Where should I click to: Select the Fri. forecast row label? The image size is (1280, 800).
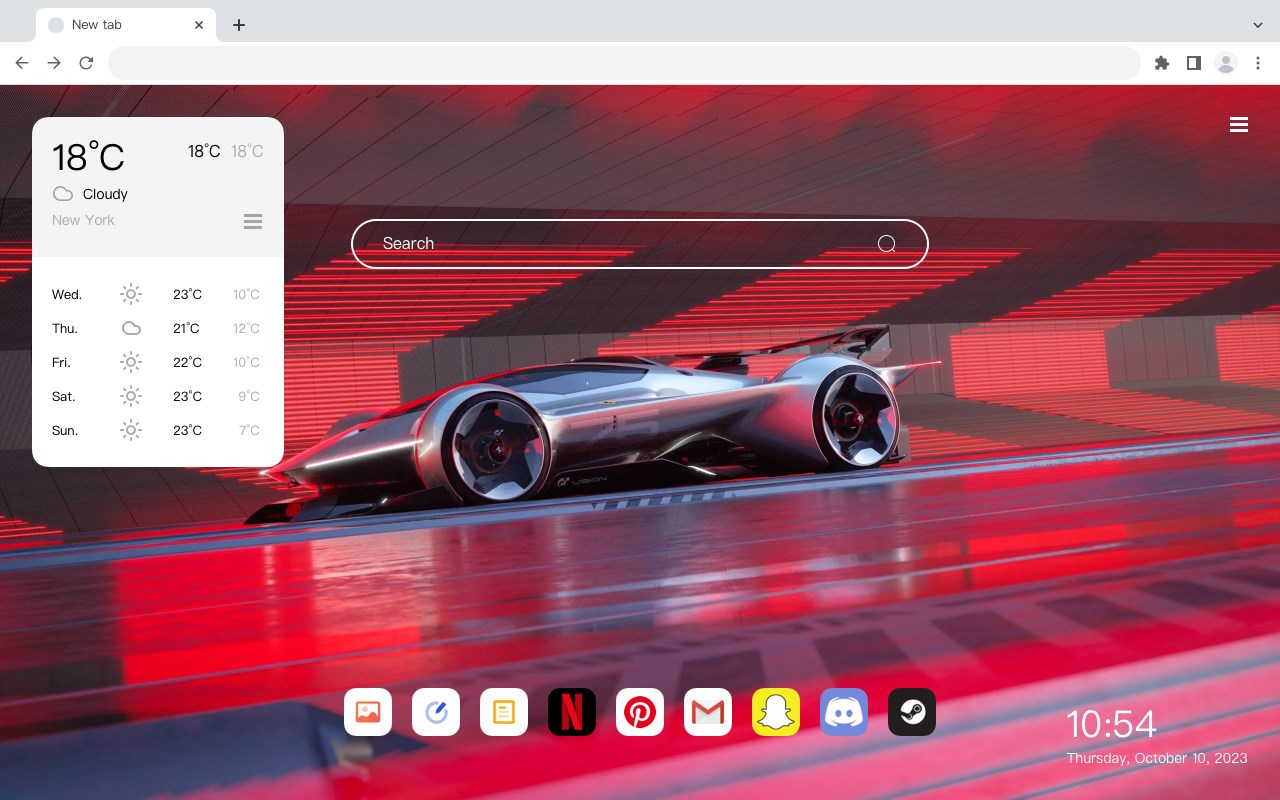point(61,362)
